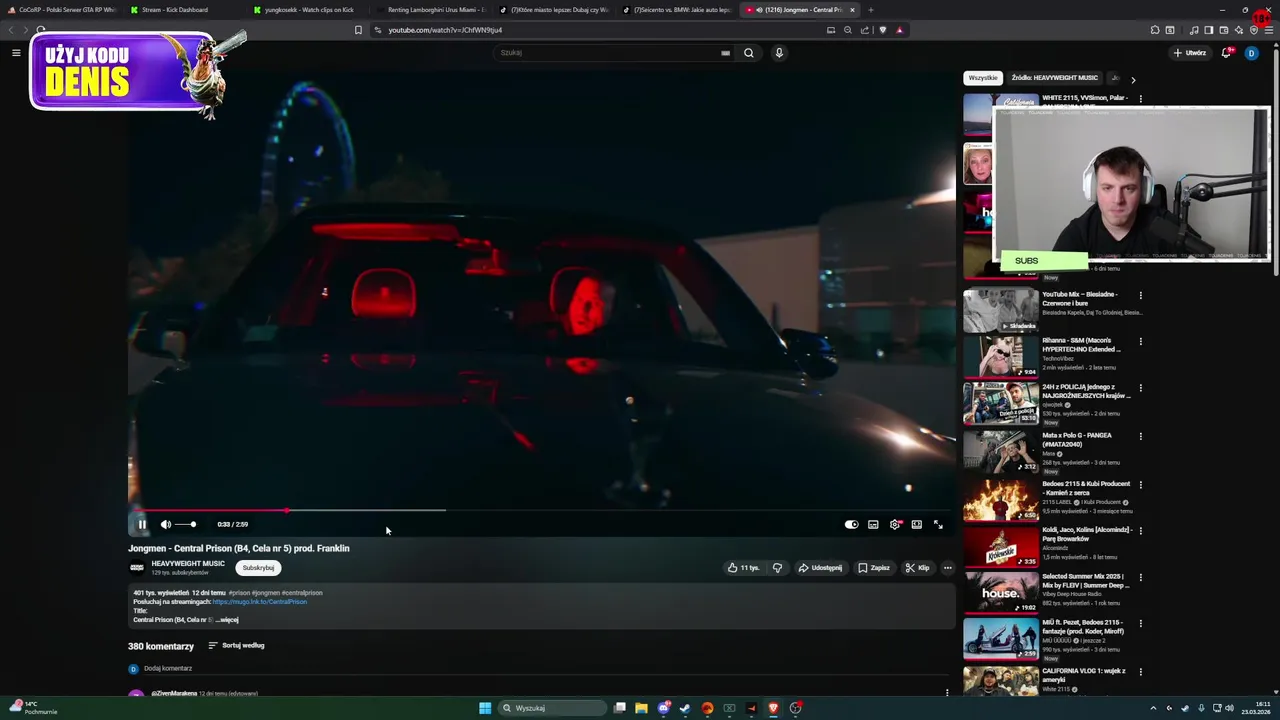Go back with the browser back arrow
The height and width of the screenshot is (720, 1280).
coord(12,30)
